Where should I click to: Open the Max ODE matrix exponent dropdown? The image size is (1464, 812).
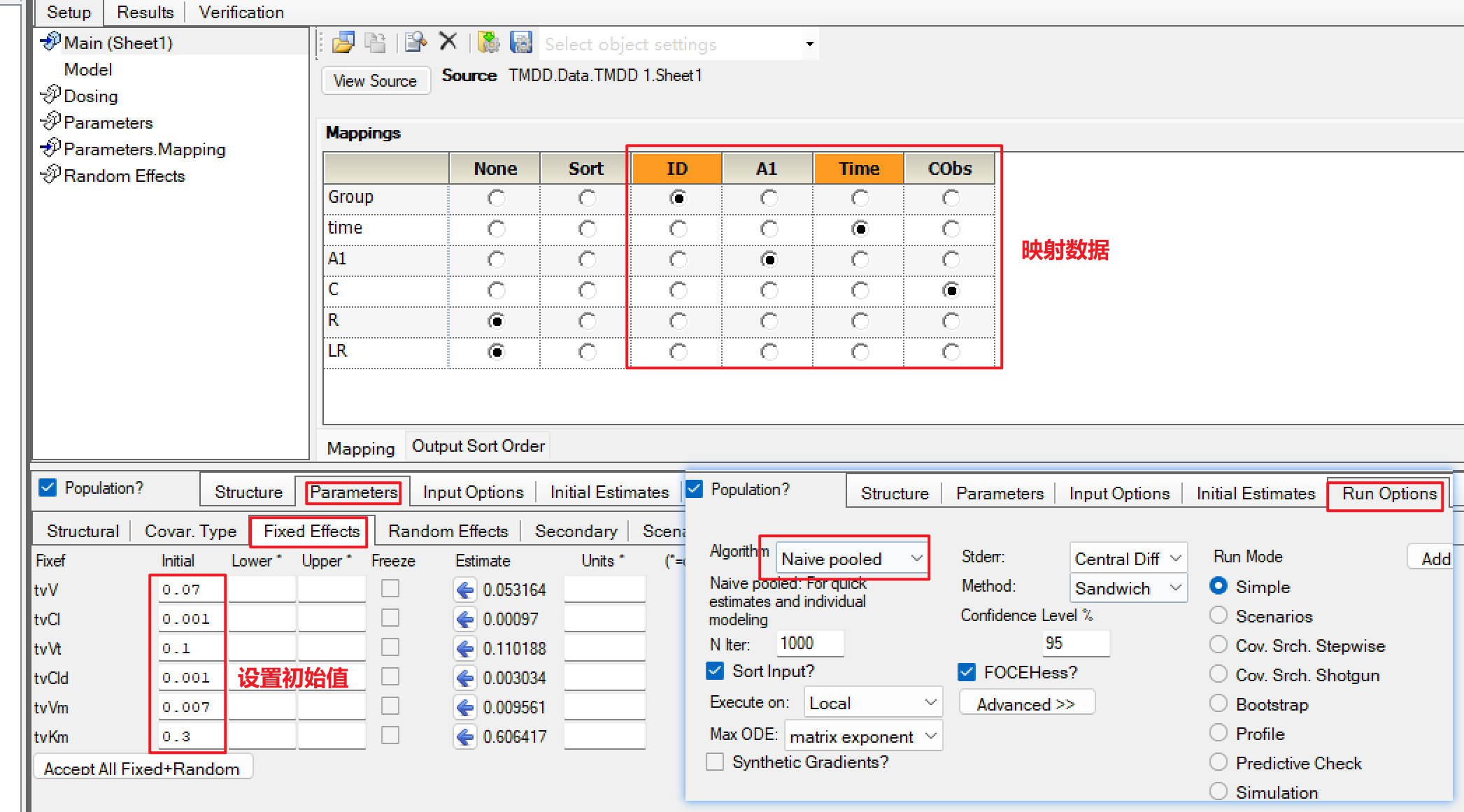tap(930, 736)
